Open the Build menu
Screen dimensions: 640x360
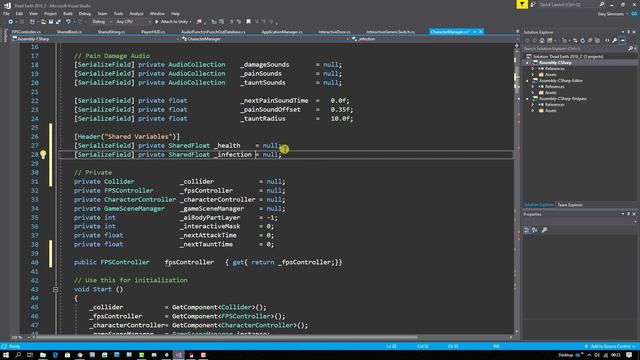coord(68,13)
